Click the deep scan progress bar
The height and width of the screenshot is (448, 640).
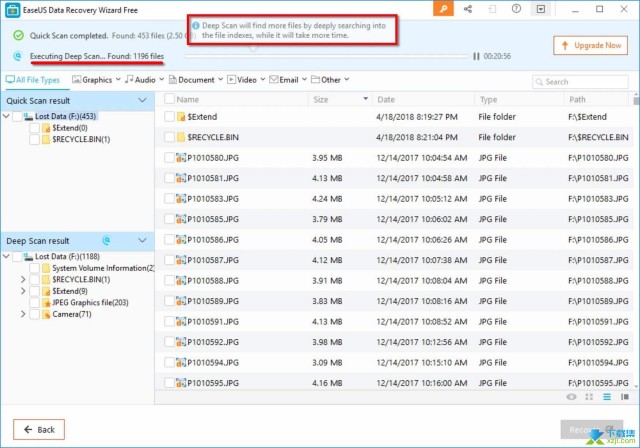327,56
